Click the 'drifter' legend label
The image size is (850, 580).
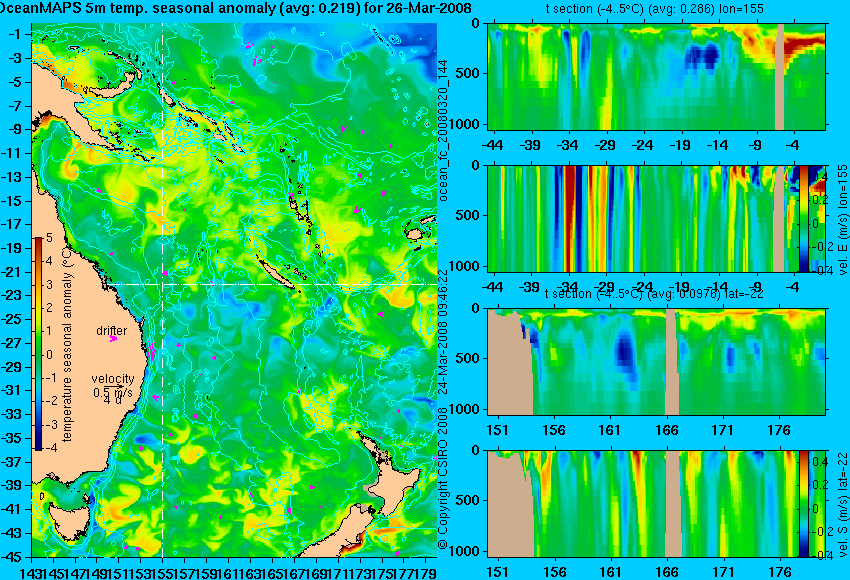[x=112, y=330]
